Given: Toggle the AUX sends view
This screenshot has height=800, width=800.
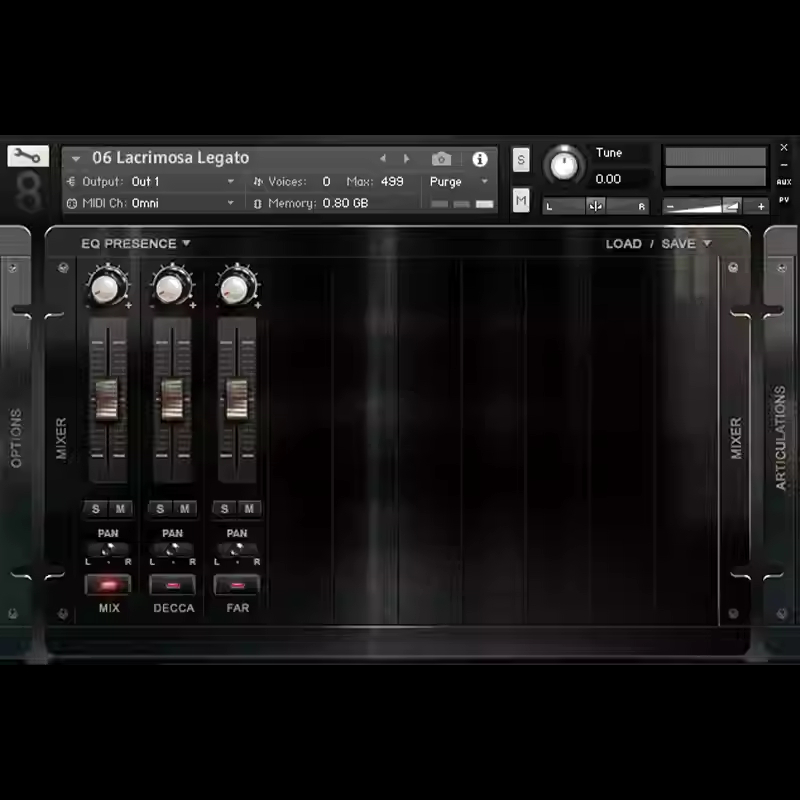Looking at the screenshot, I should click(x=784, y=182).
